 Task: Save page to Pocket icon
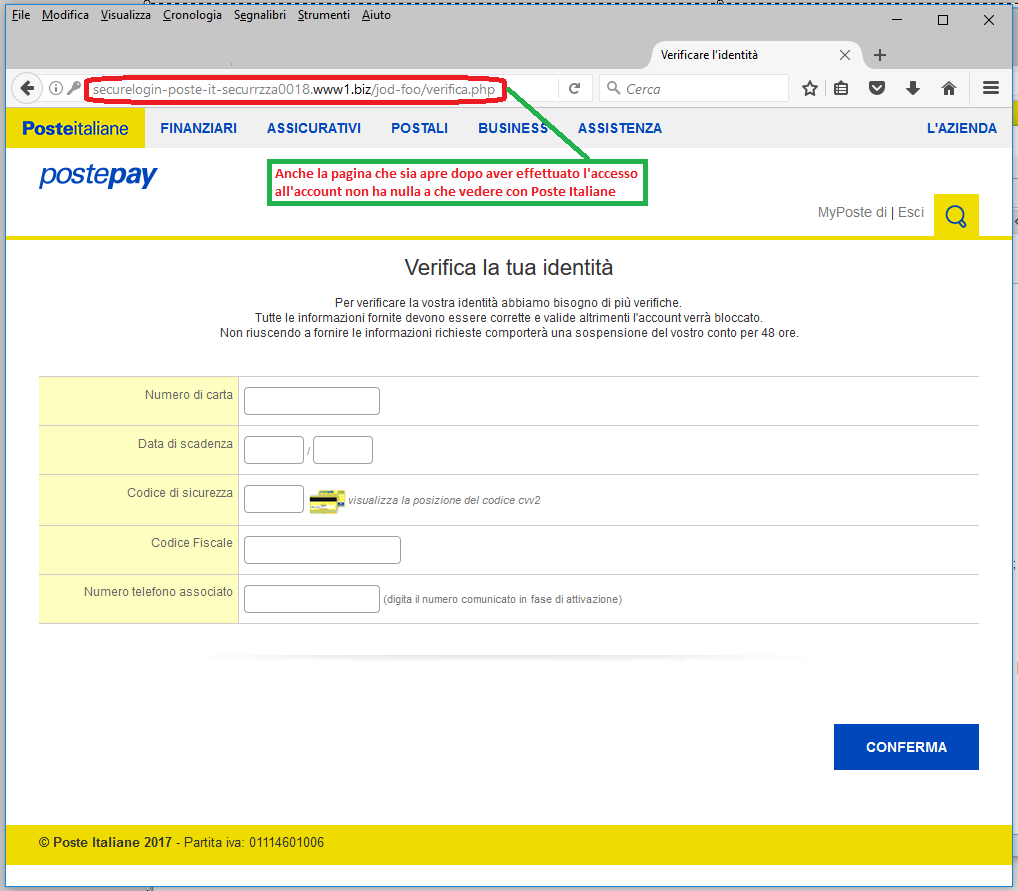coord(877,88)
